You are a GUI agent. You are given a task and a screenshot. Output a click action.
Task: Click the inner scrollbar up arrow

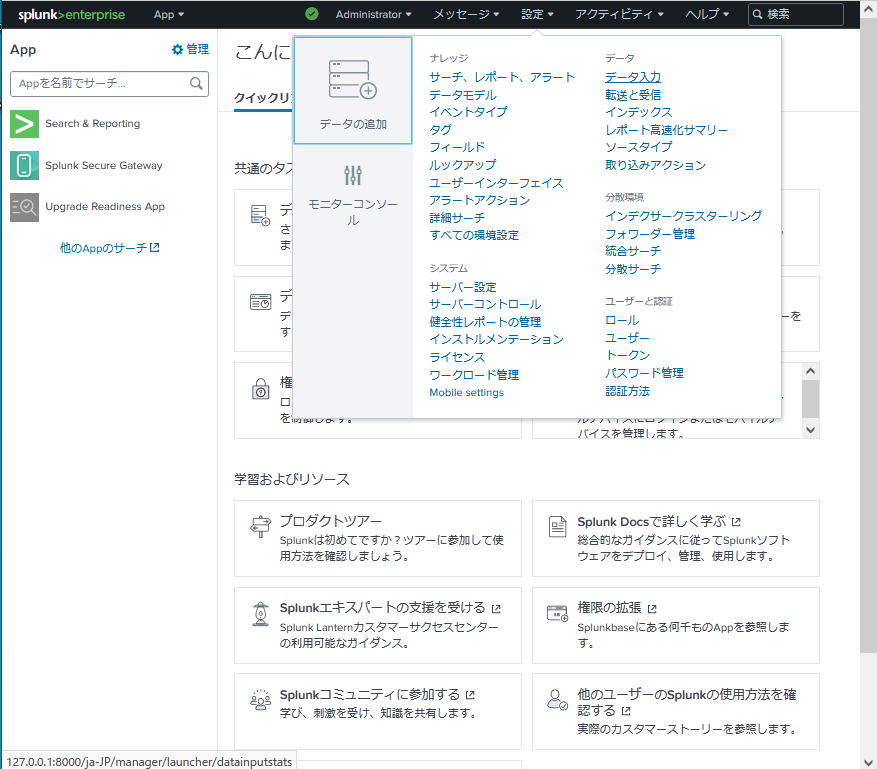coord(810,371)
